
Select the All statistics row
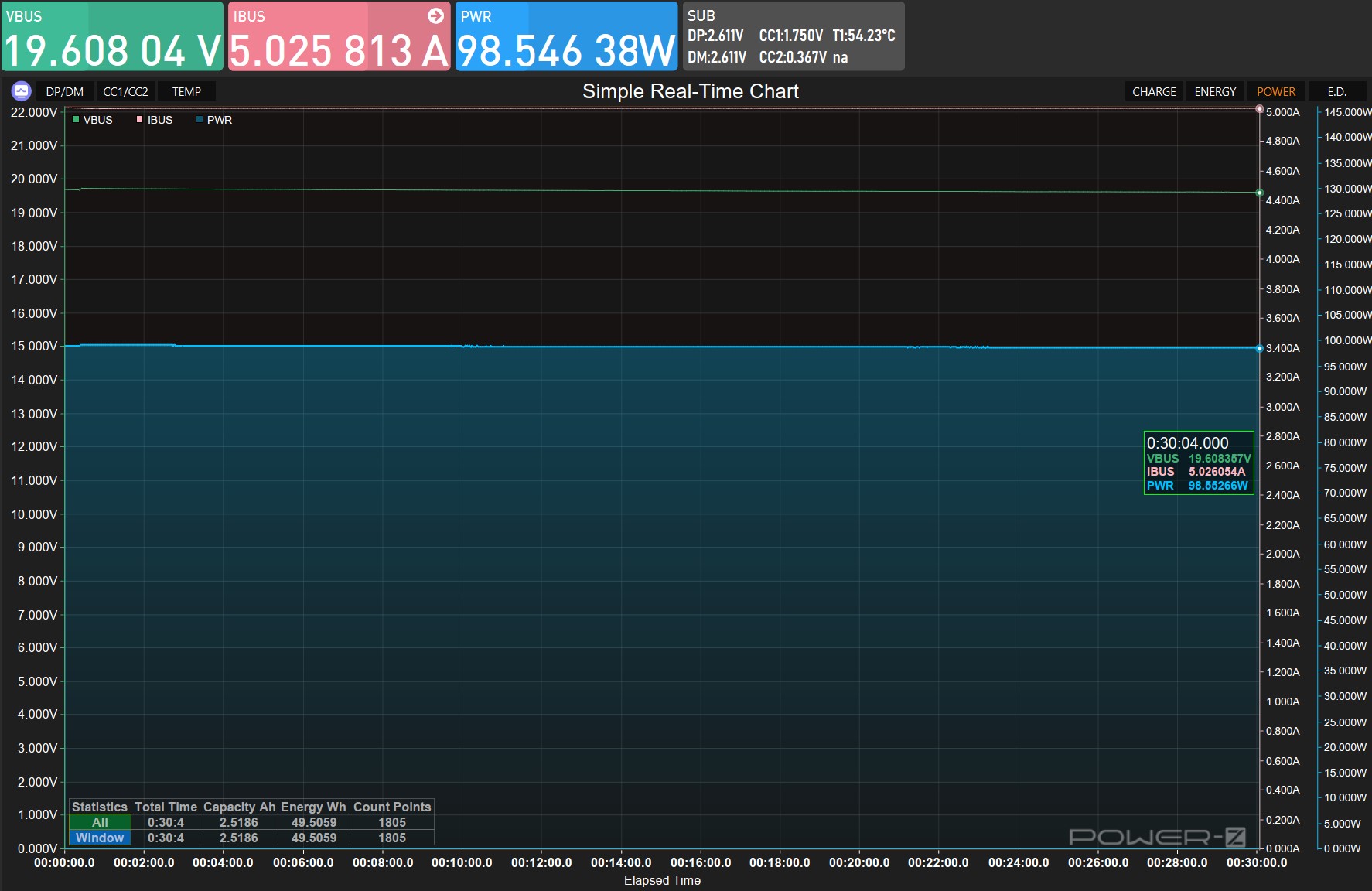tap(100, 822)
